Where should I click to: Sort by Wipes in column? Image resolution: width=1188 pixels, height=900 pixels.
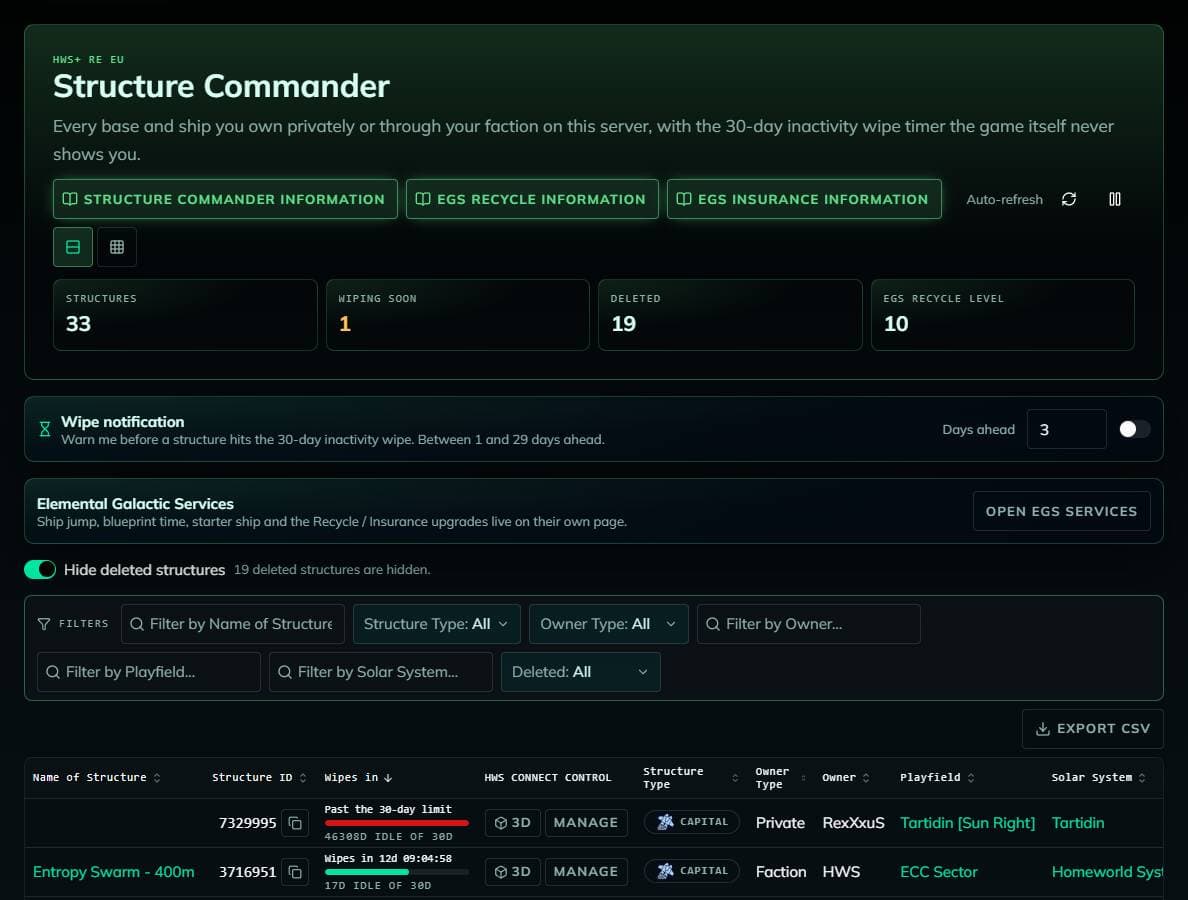(x=358, y=777)
